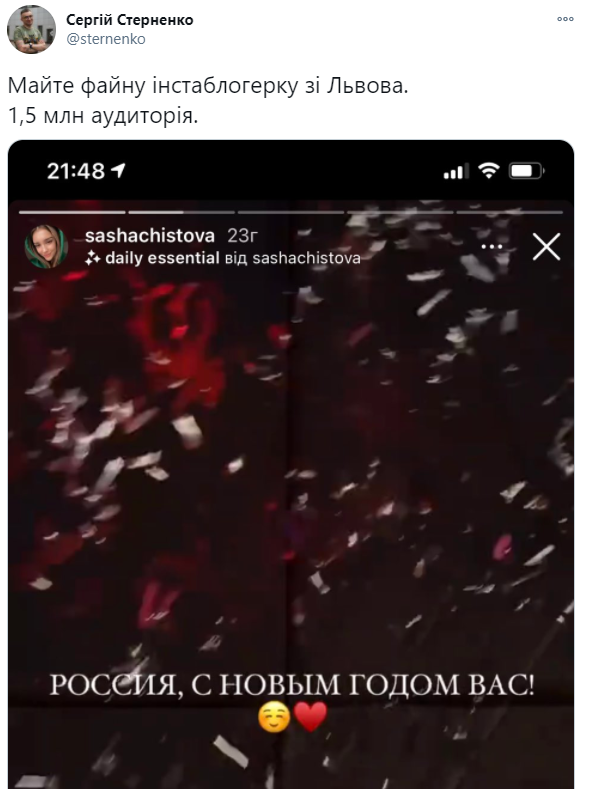The width and height of the screenshot is (590, 789).
Task: Open the @sternenko handle link
Action: click(106, 39)
